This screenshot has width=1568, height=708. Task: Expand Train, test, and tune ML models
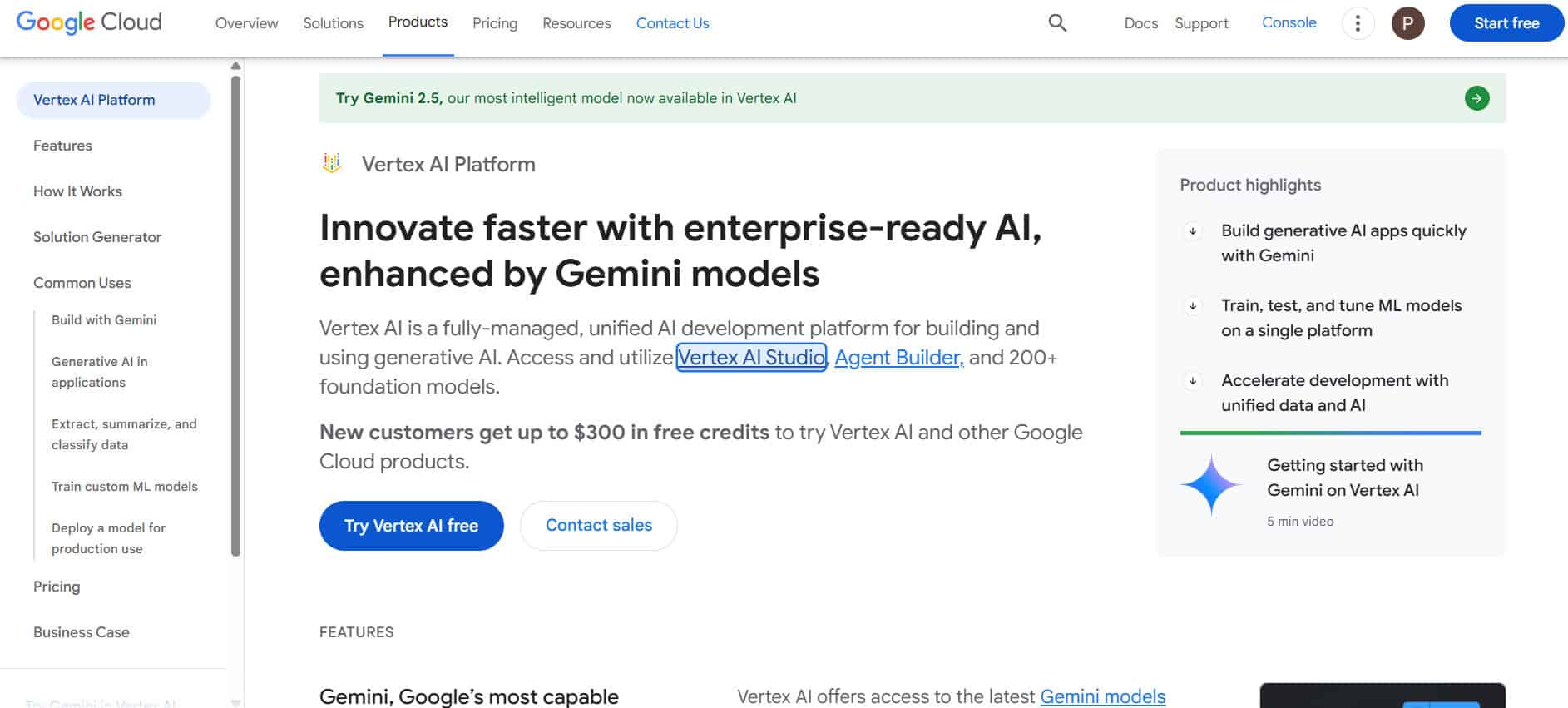coord(1193,306)
